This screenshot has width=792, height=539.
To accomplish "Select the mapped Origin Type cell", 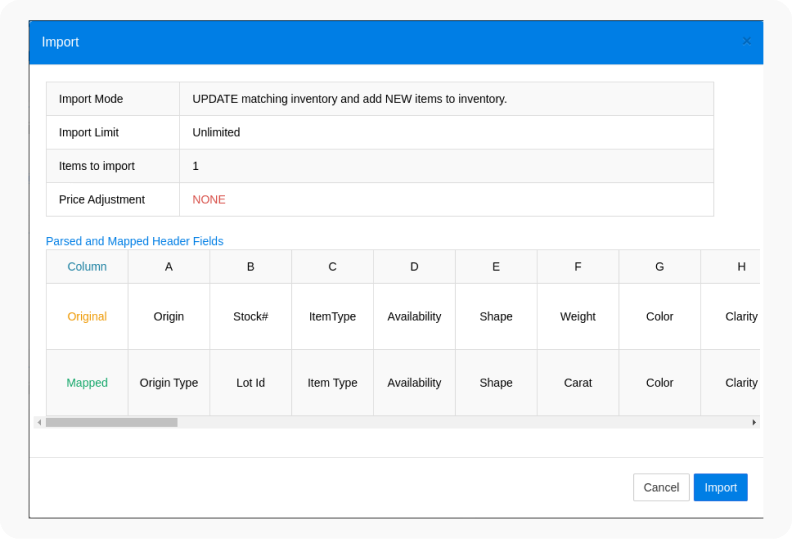I will [169, 383].
